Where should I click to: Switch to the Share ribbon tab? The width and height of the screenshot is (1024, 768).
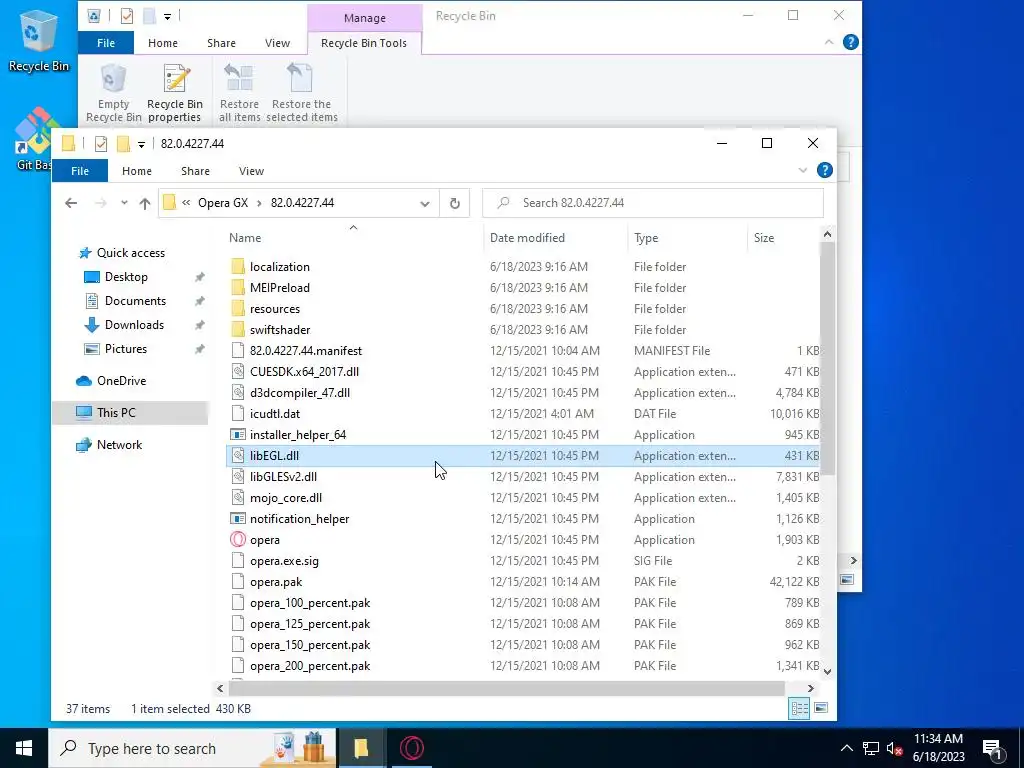click(195, 170)
